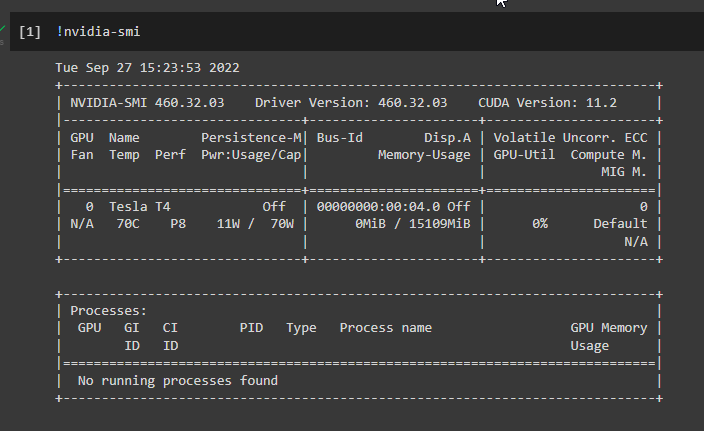Image resolution: width=704 pixels, height=431 pixels.
Task: Click the 0% GPU-Util value
Action: click(538, 223)
